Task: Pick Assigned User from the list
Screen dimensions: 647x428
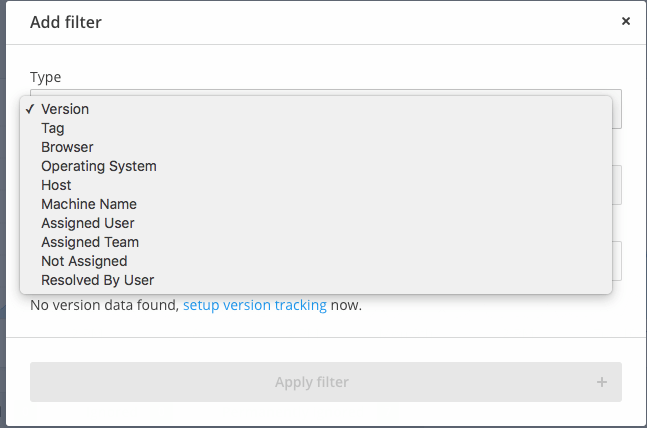Action: coord(87,223)
